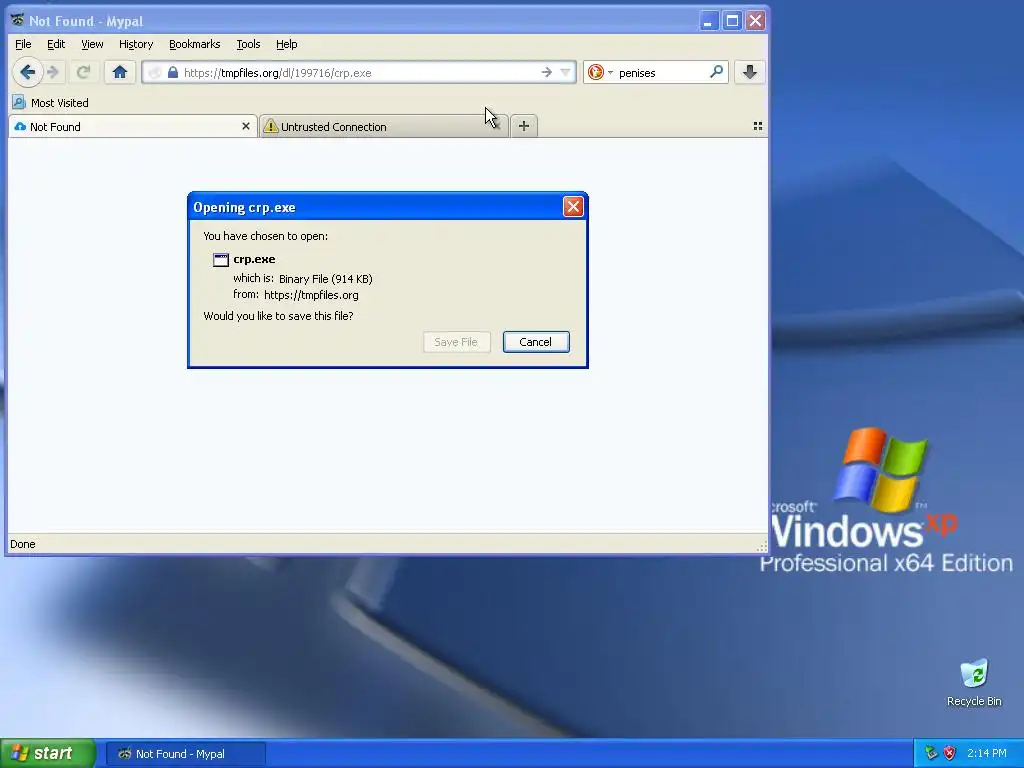Open the Bookmarks menu
The height and width of the screenshot is (768, 1024).
(195, 44)
